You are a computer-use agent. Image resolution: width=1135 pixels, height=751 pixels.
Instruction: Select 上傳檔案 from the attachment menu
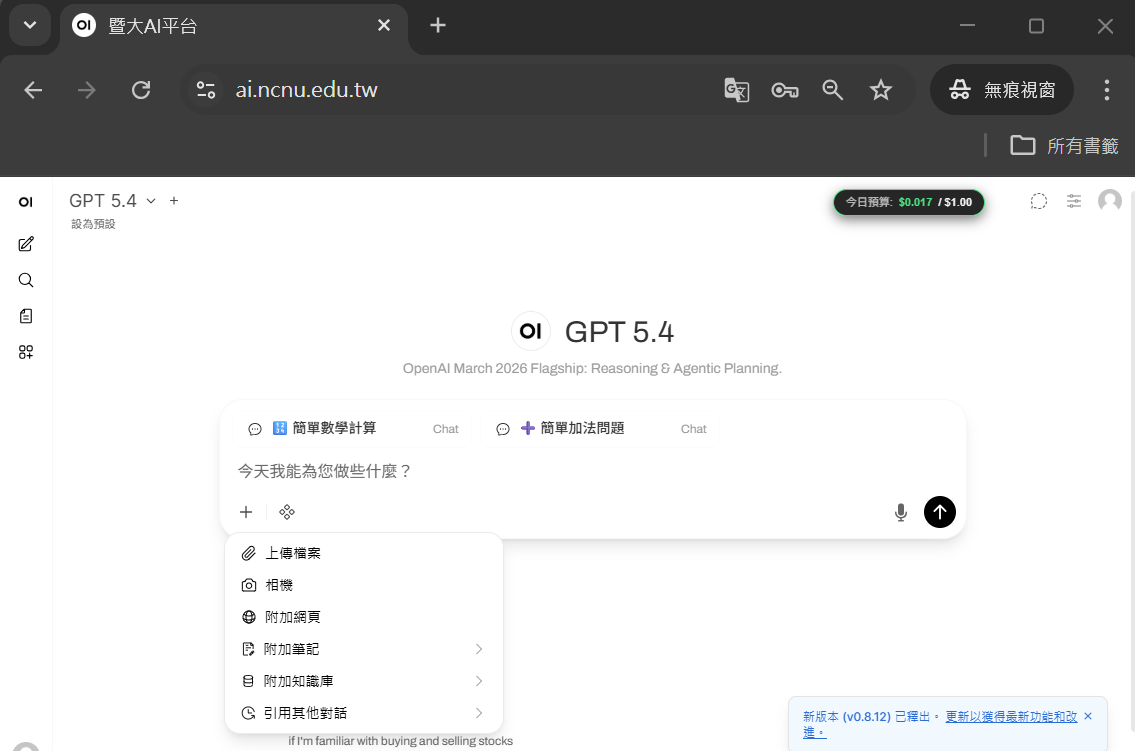(292, 552)
